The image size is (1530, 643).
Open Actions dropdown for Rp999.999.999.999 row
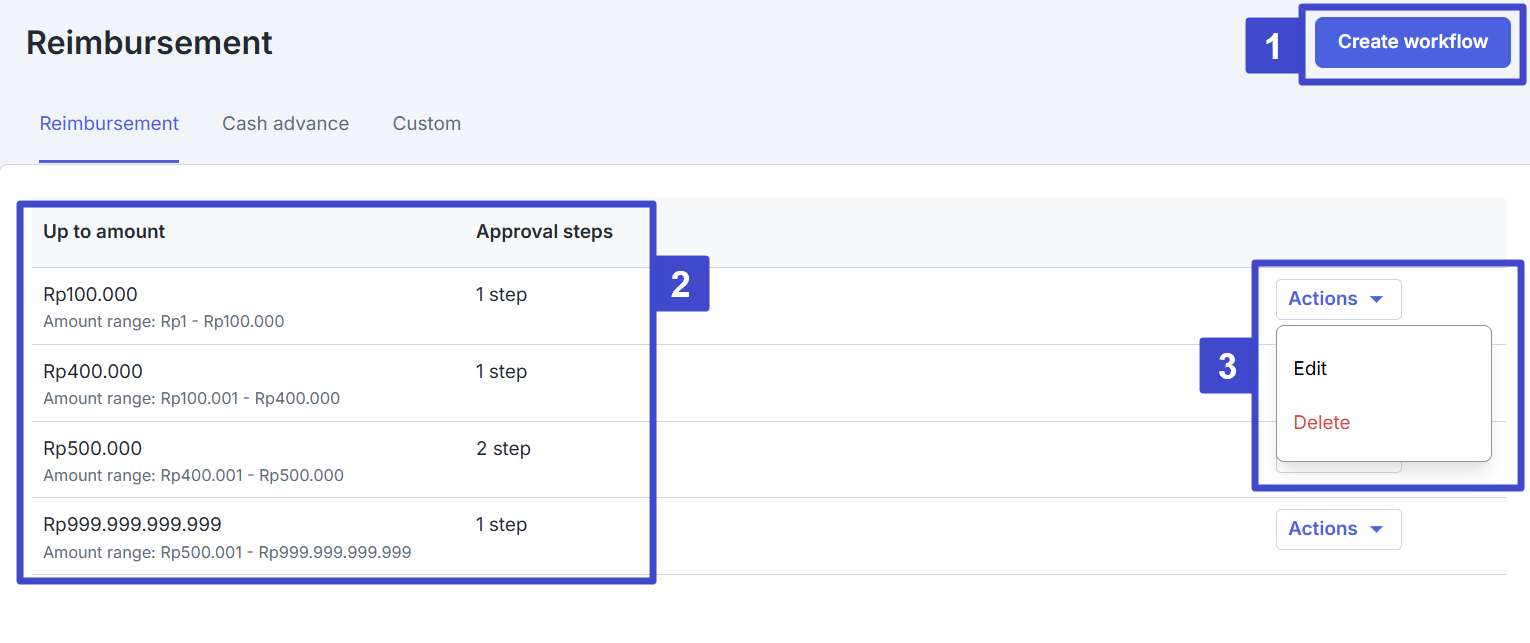pyautogui.click(x=1337, y=529)
